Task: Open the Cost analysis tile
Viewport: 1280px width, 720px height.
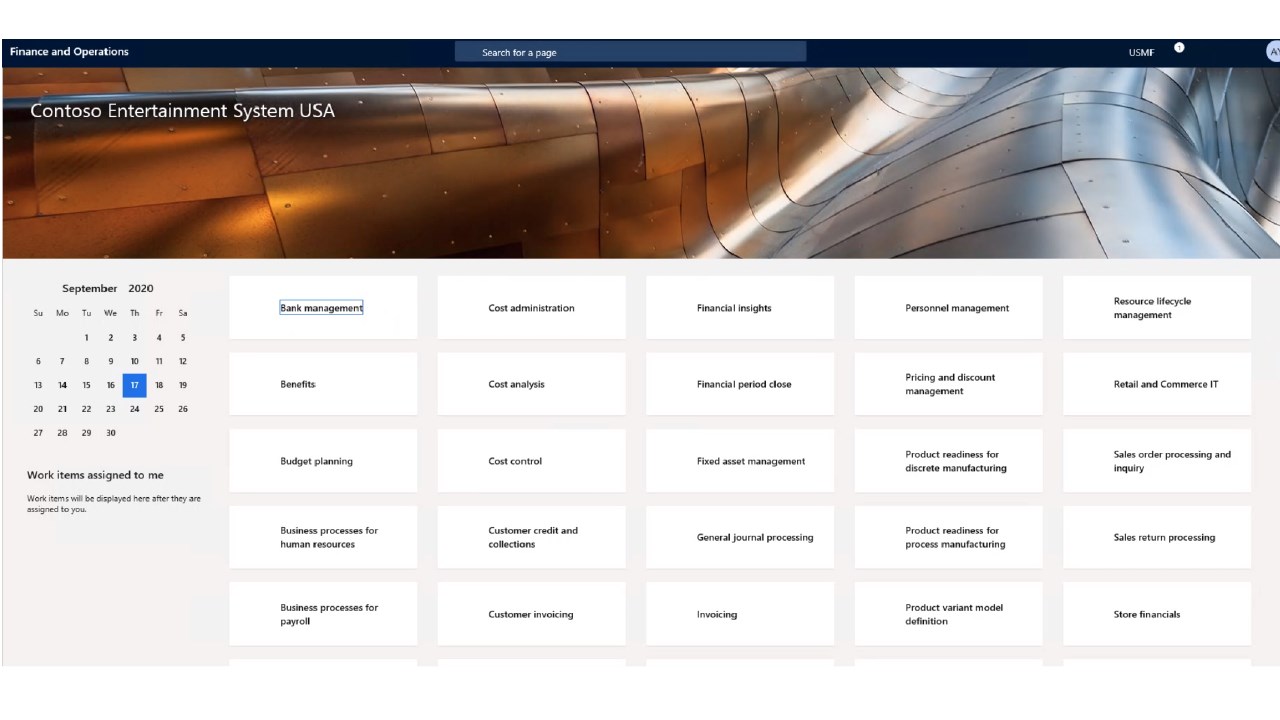Action: click(531, 384)
